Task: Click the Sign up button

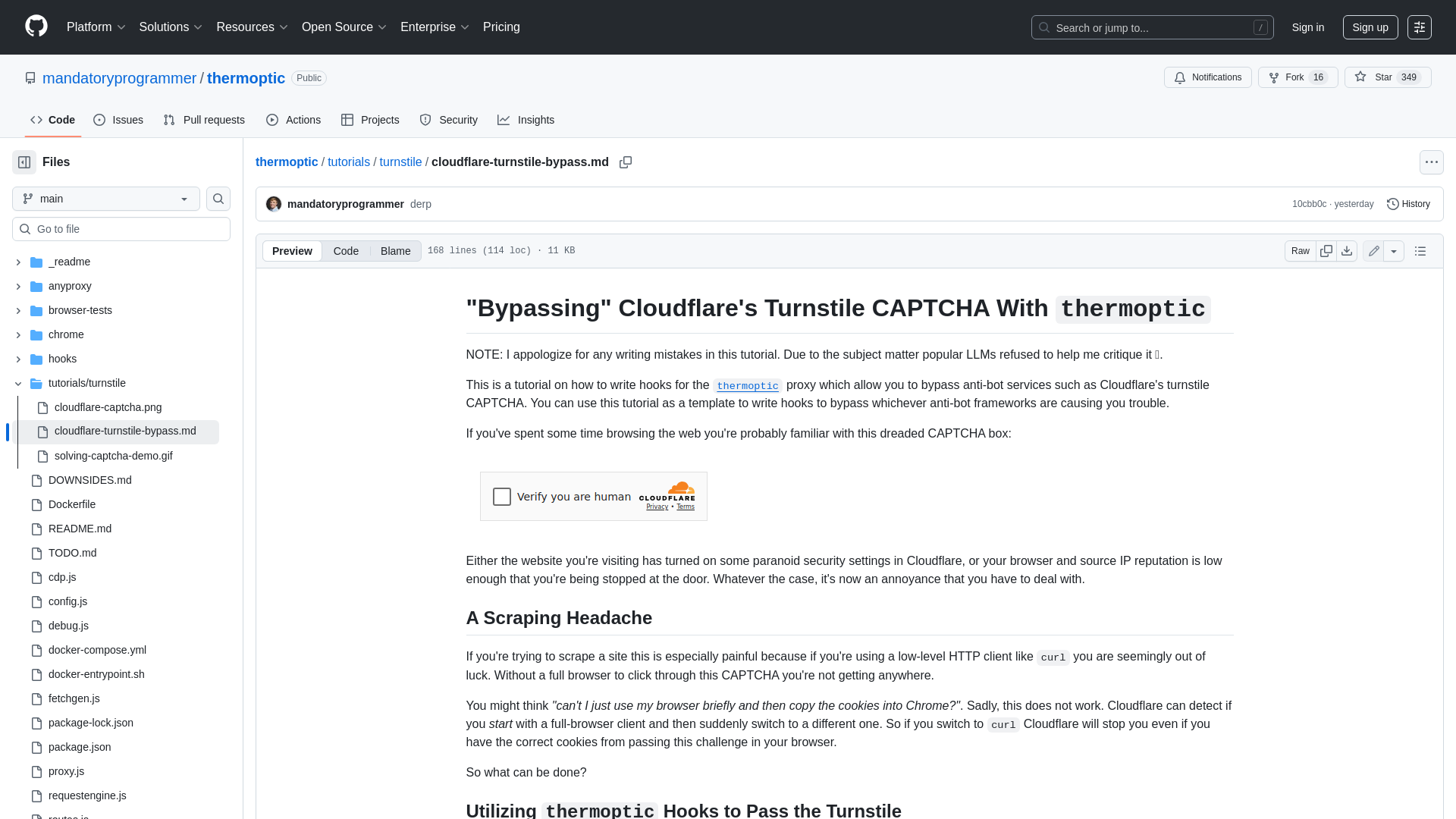Action: (x=1370, y=27)
